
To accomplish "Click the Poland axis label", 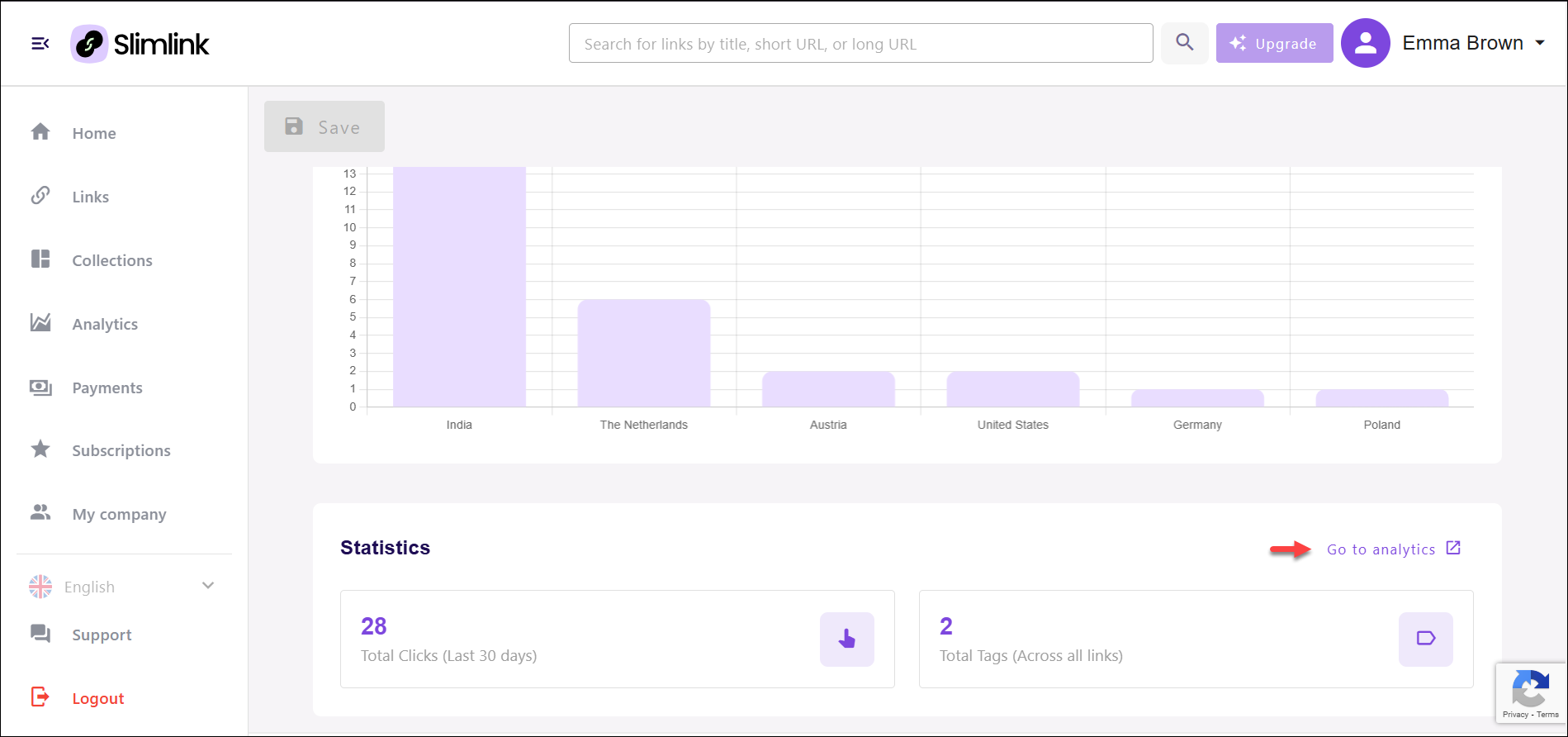I will pos(1382,425).
